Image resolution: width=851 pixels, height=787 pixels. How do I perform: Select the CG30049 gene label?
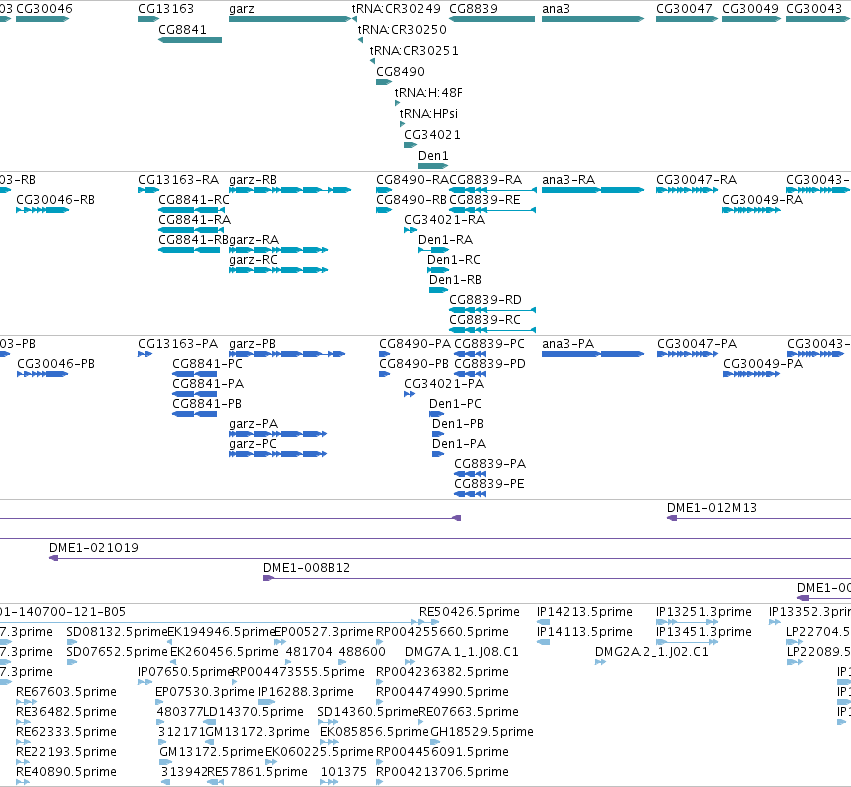(x=750, y=9)
